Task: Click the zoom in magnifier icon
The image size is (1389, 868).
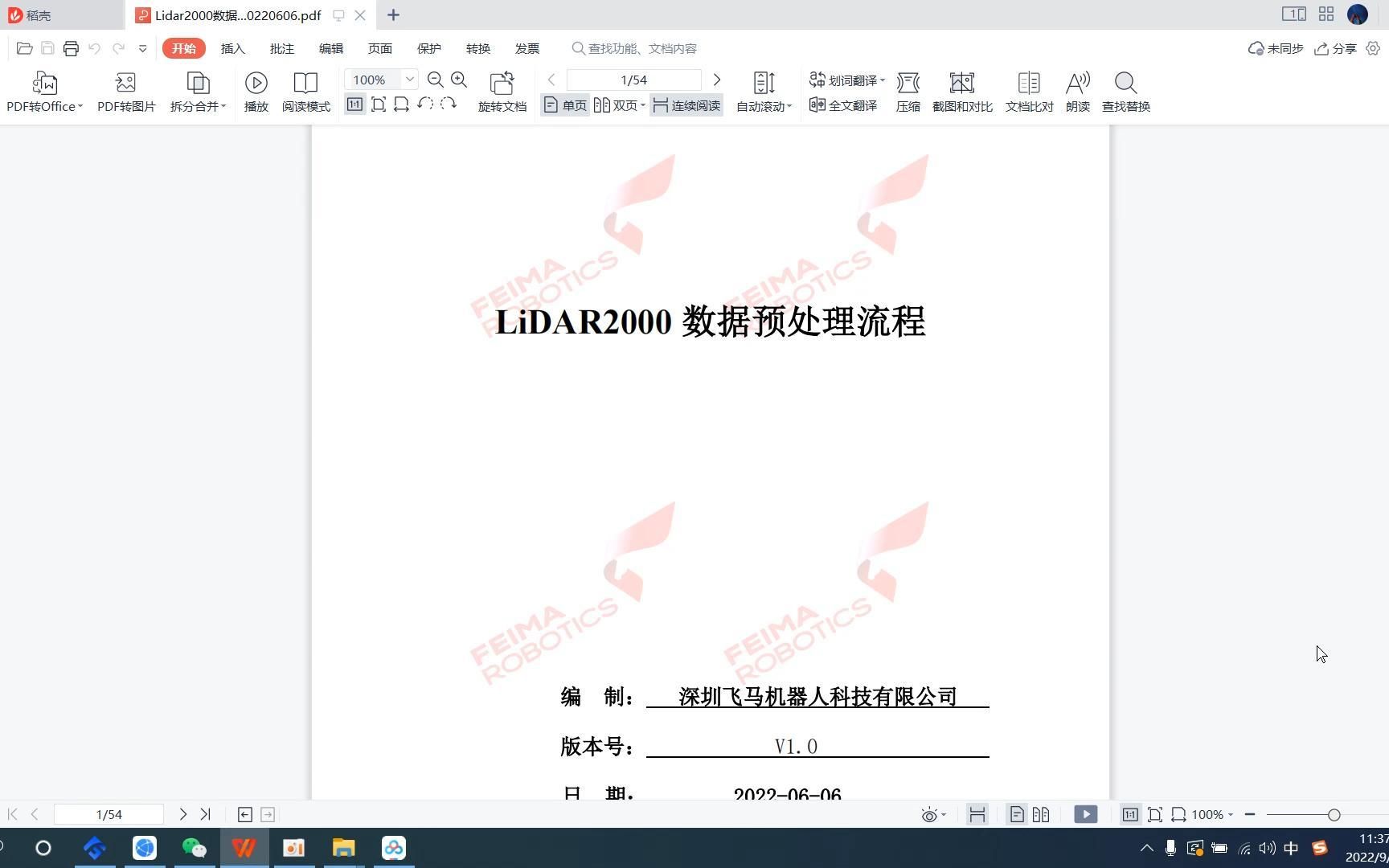Action: point(459,80)
